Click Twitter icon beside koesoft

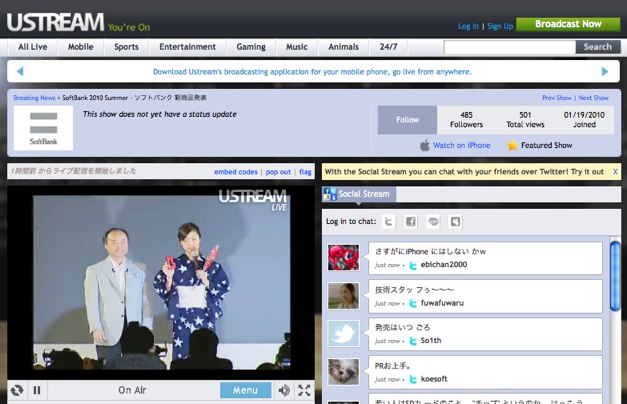(413, 380)
